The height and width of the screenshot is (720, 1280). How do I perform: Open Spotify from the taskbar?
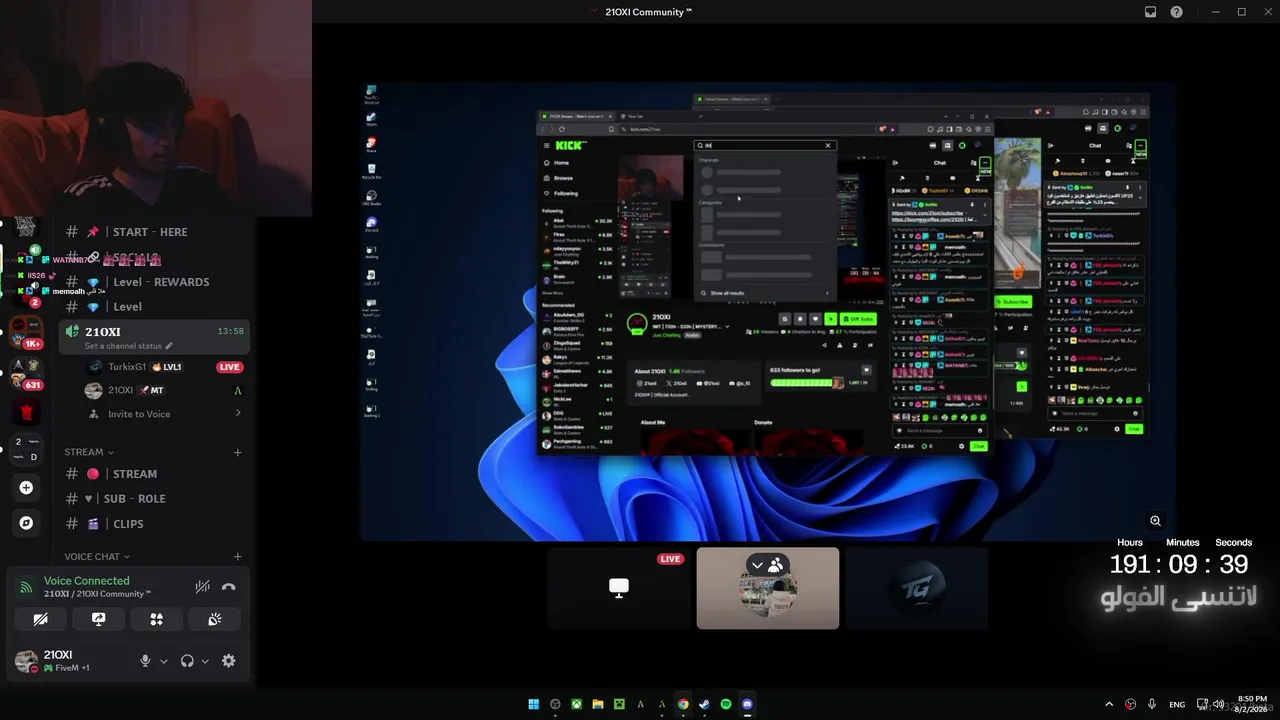coord(726,704)
